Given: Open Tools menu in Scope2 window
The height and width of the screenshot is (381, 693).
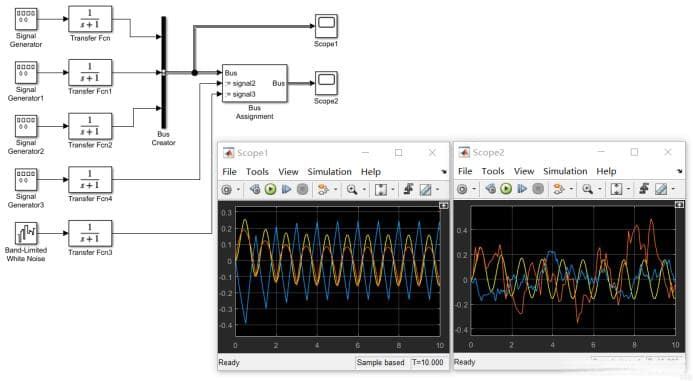Looking at the screenshot, I should tap(493, 171).
